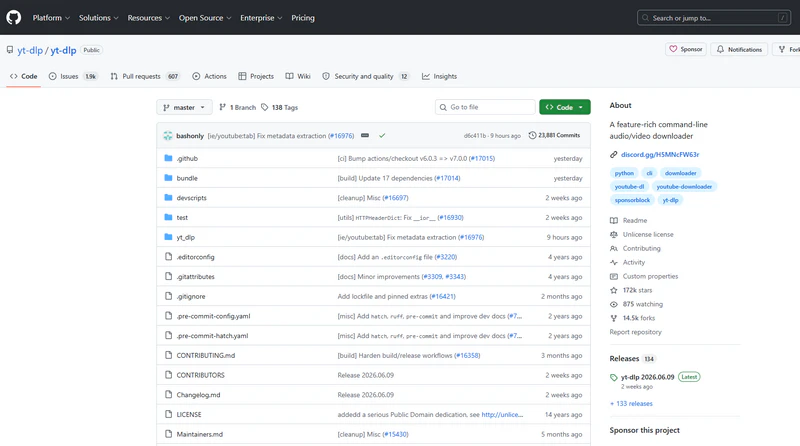Click the .github folder icon
Viewport: 800px width, 446px height.
pos(168,158)
